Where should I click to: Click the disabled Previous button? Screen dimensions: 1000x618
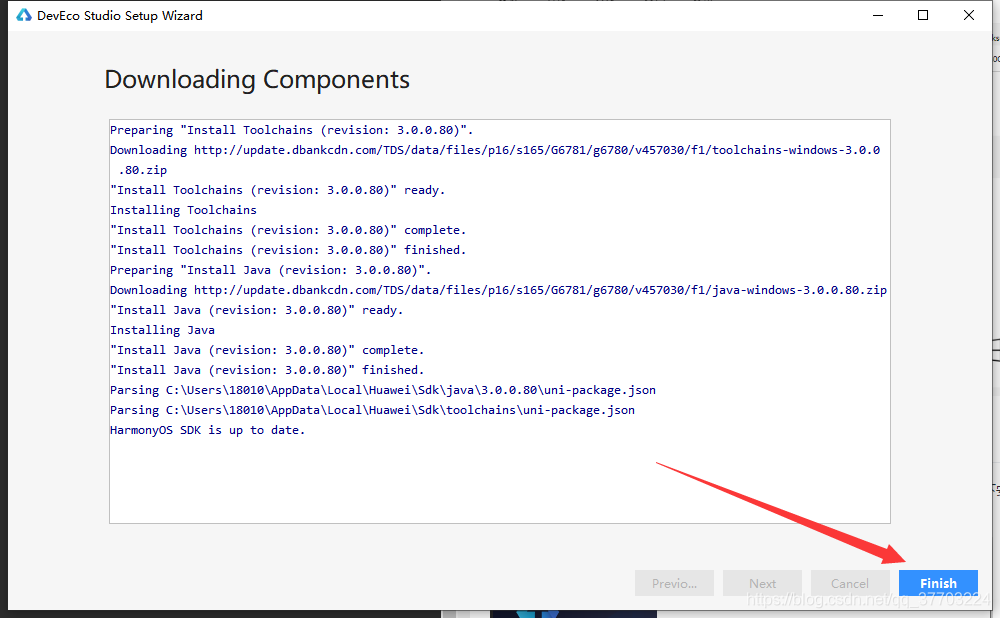pos(674,583)
